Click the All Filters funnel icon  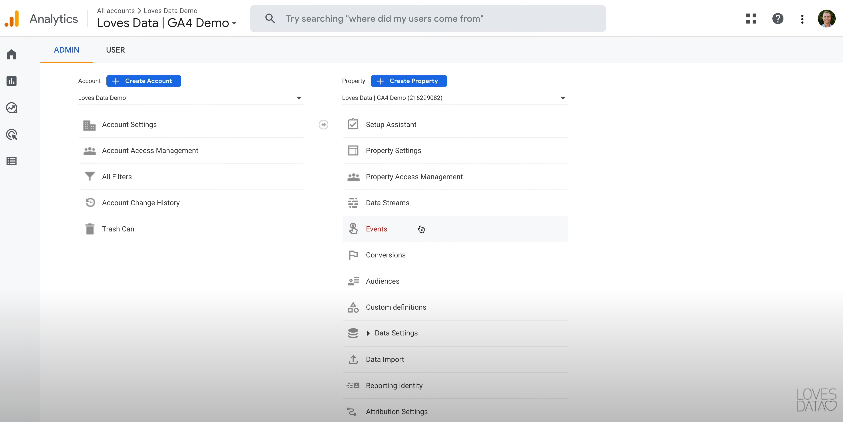90,177
